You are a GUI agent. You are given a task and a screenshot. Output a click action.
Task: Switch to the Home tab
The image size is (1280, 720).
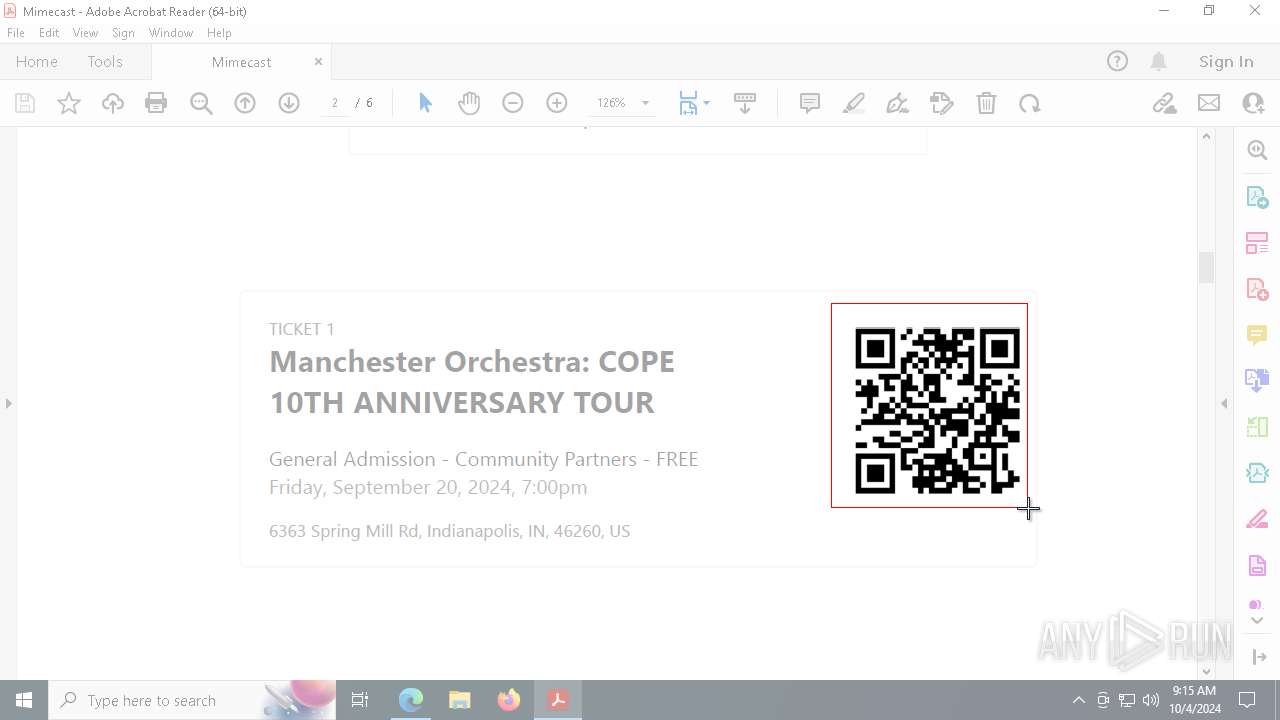[x=37, y=62]
